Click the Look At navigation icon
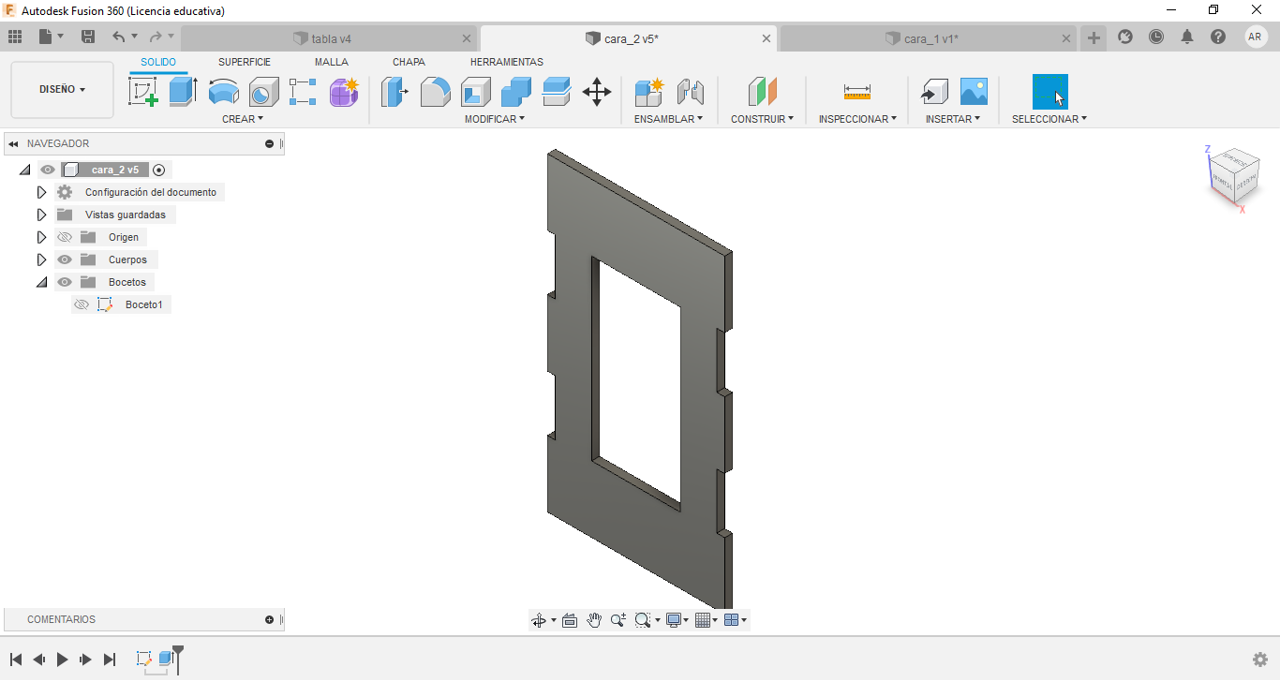The width and height of the screenshot is (1280, 680). [570, 620]
